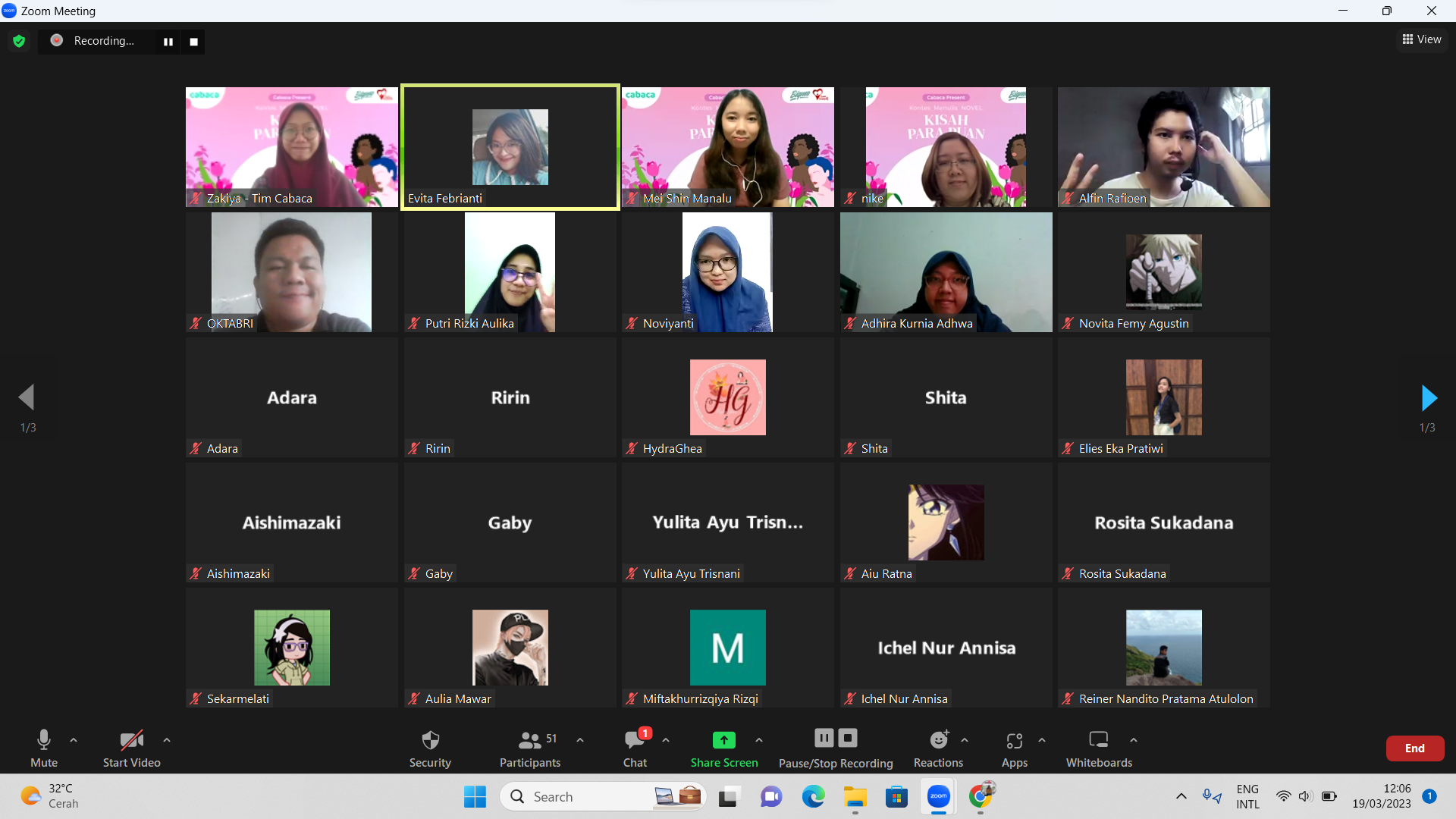This screenshot has width=1456, height=819.
Task: Open the Participants panel
Action: [x=530, y=740]
